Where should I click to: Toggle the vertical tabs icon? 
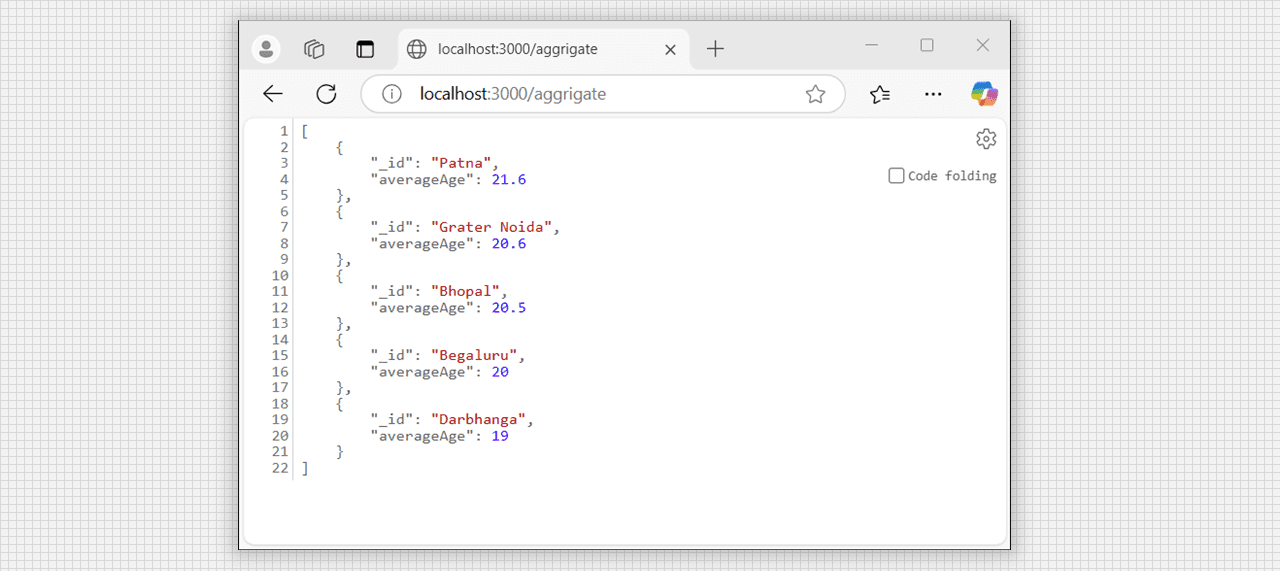click(x=364, y=49)
